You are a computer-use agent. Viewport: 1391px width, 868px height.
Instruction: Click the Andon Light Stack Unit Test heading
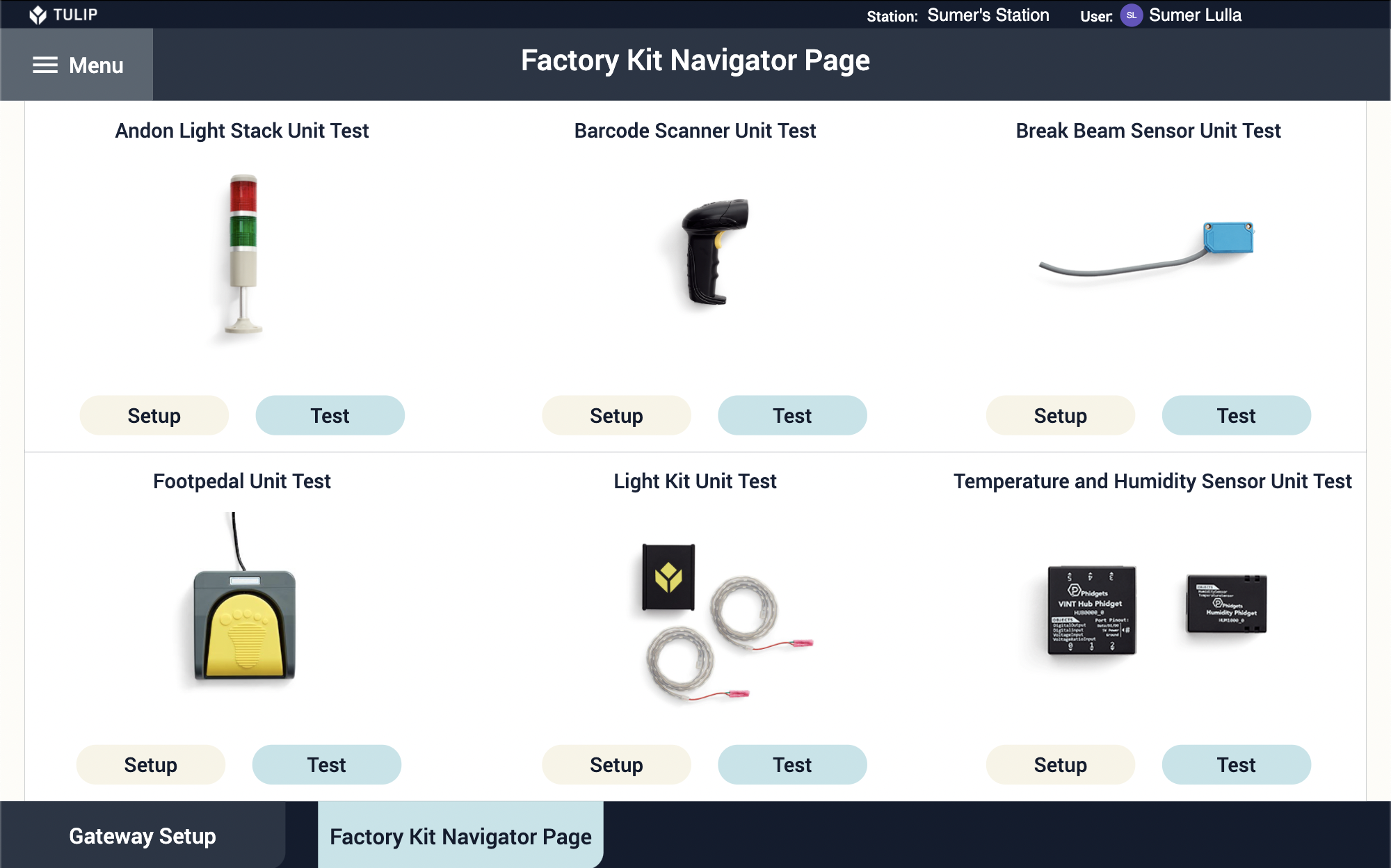242,131
